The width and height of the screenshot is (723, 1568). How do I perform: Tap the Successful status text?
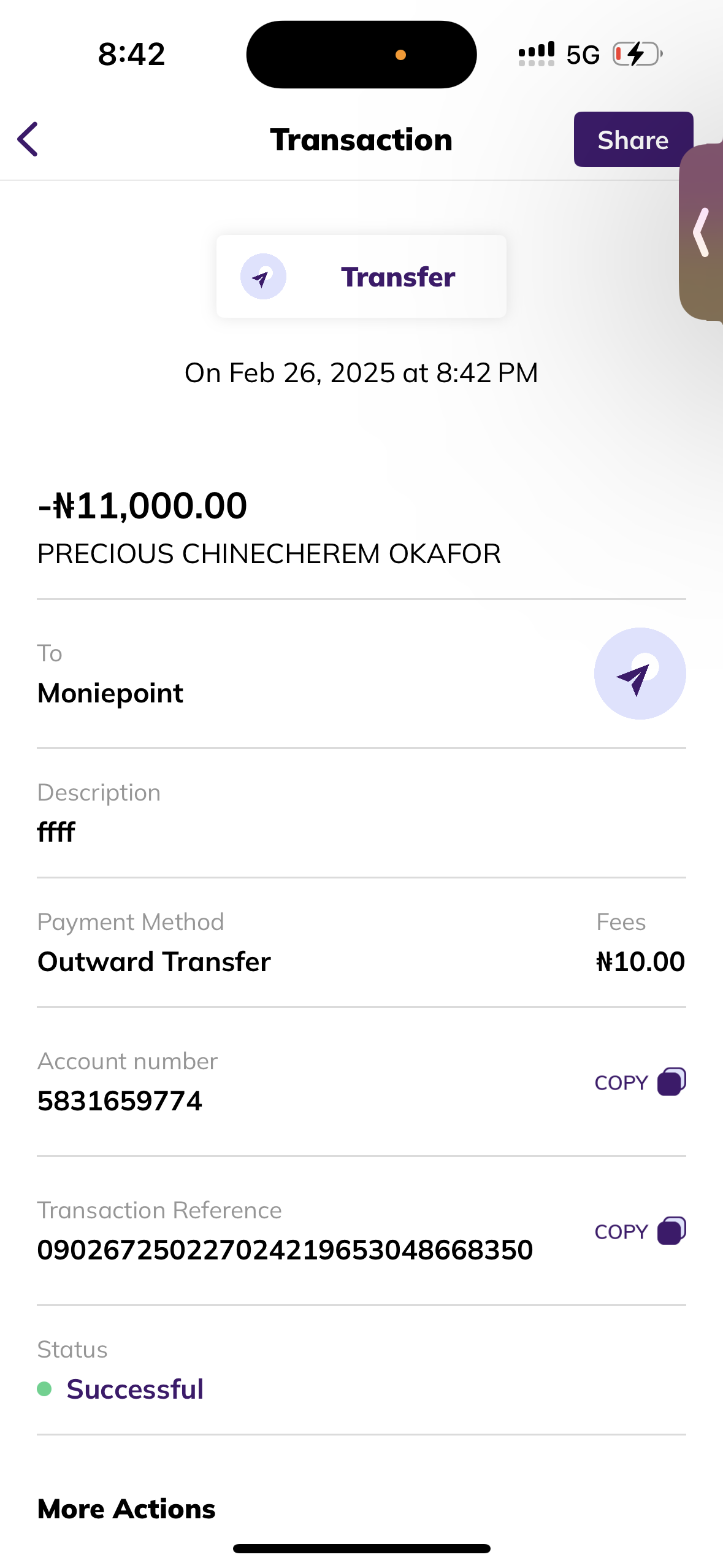click(x=135, y=1389)
